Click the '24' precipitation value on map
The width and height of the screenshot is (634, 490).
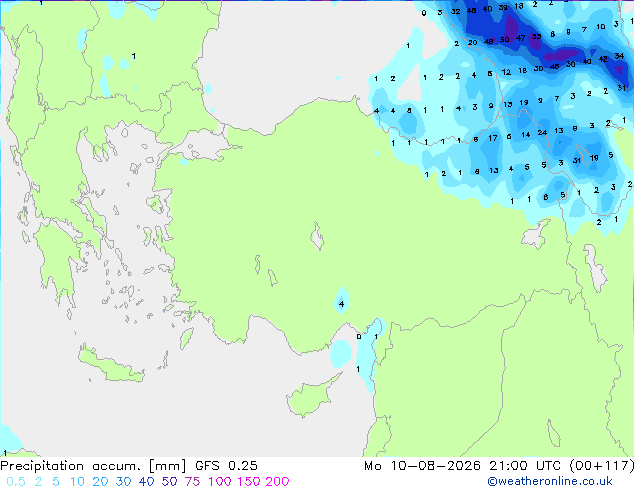coord(542,132)
